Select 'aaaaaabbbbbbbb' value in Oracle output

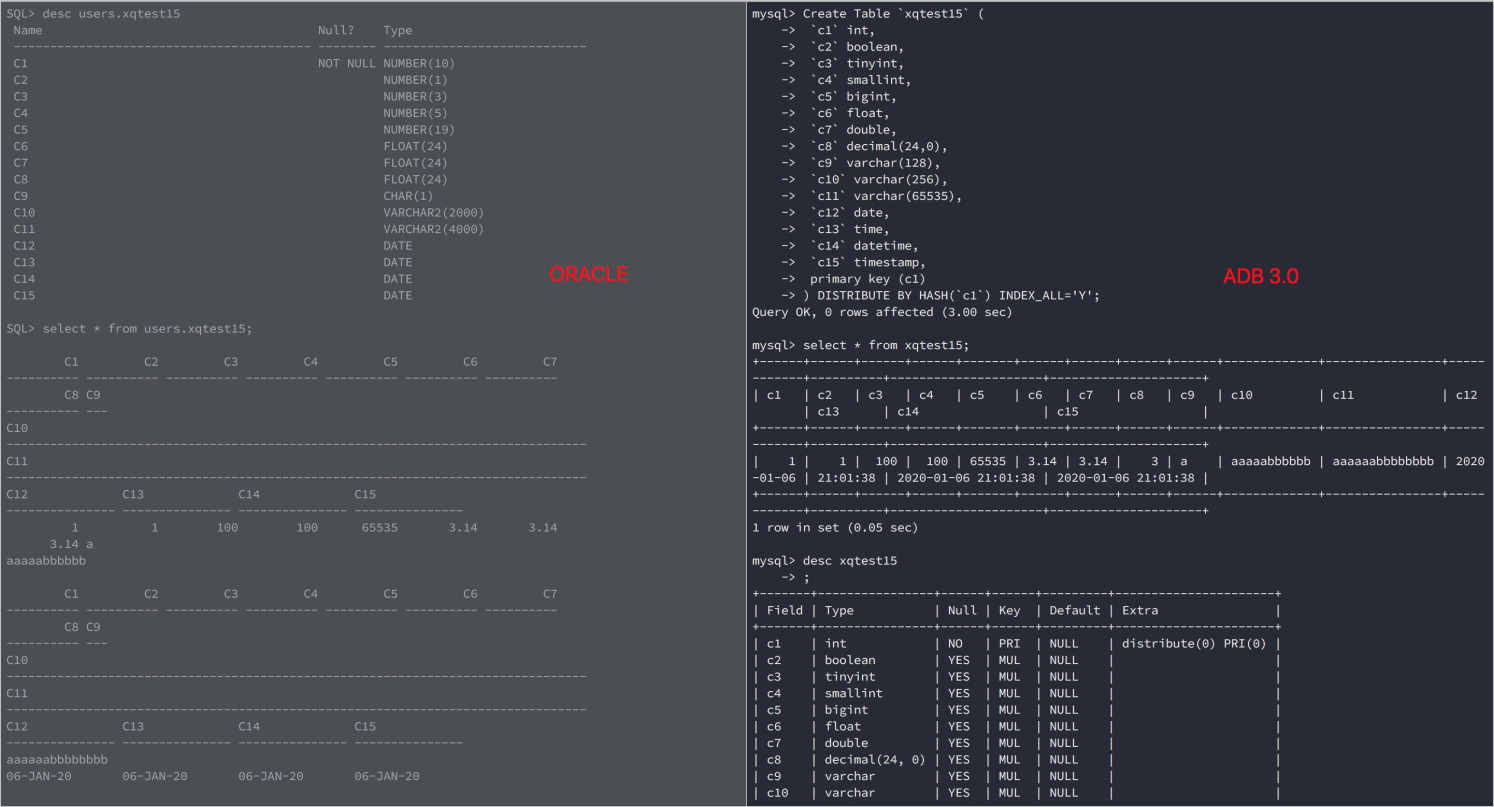pyautogui.click(x=57, y=760)
